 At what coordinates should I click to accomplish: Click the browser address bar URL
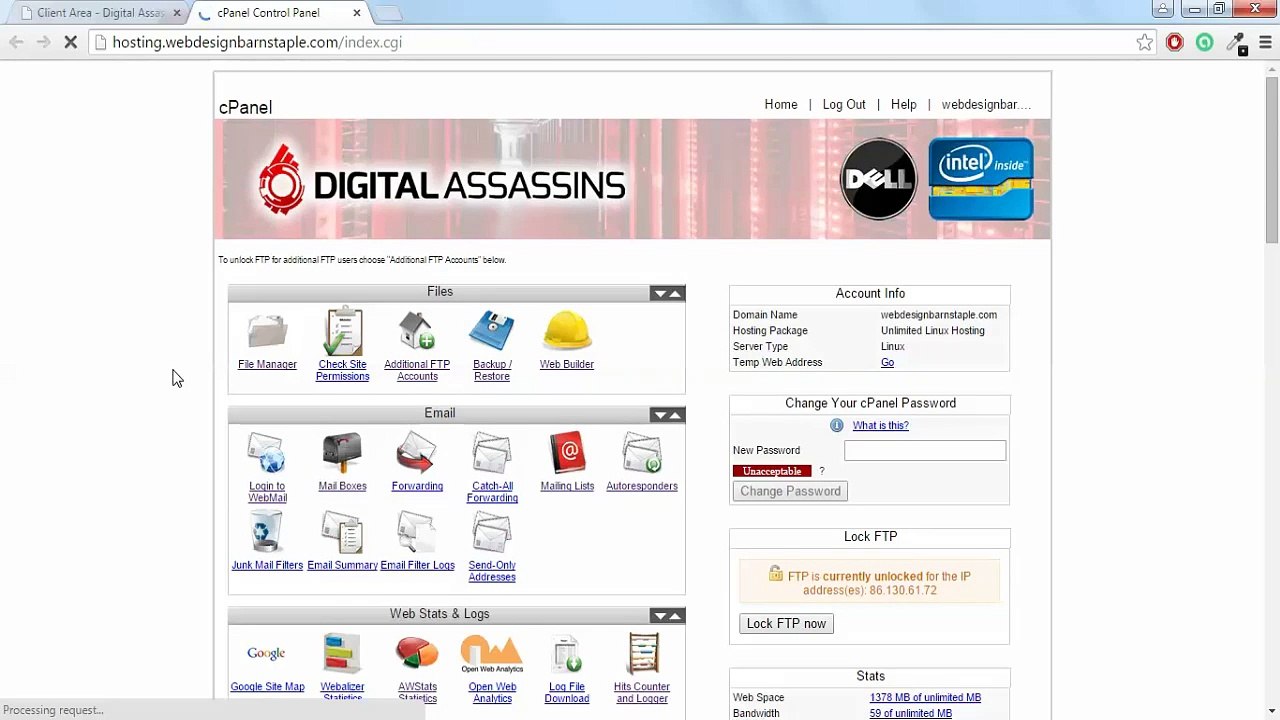pos(257,42)
